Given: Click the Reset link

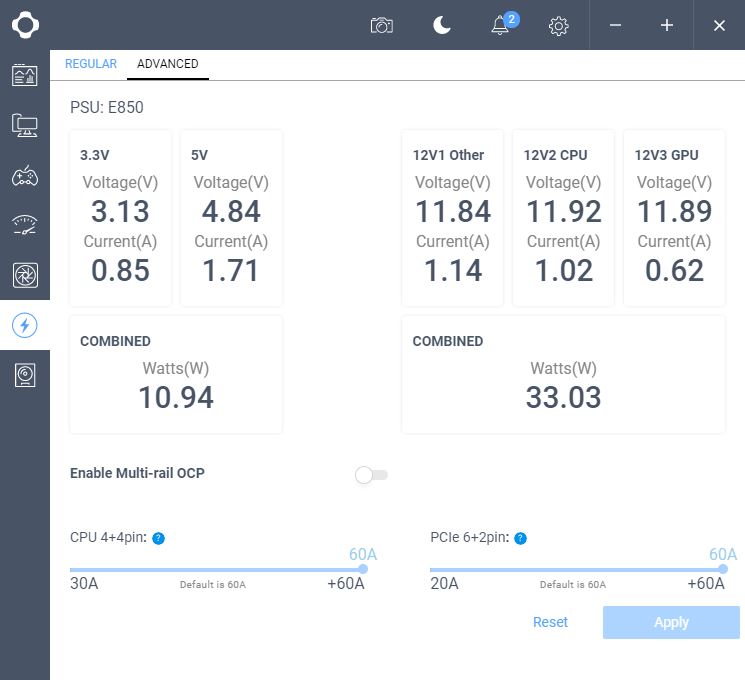Looking at the screenshot, I should click(550, 622).
